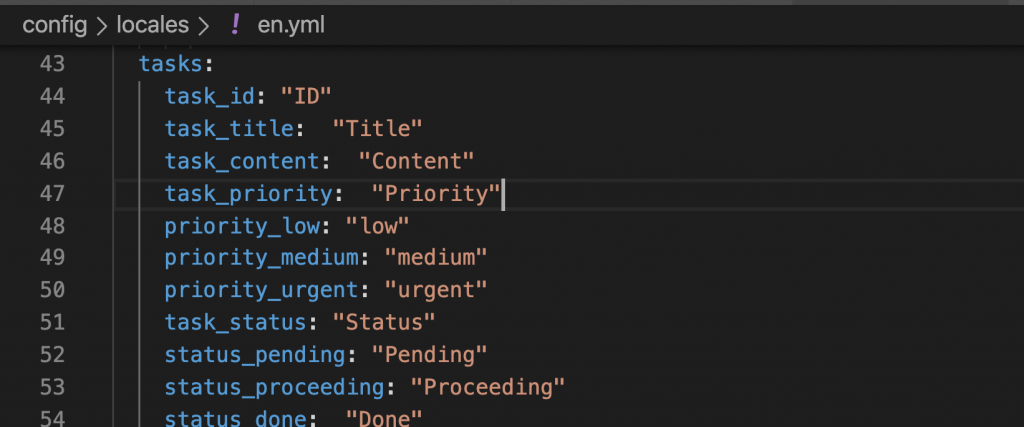Image resolution: width=1024 pixels, height=427 pixels.
Task: Click line number 47 in the gutter
Action: click(52, 193)
